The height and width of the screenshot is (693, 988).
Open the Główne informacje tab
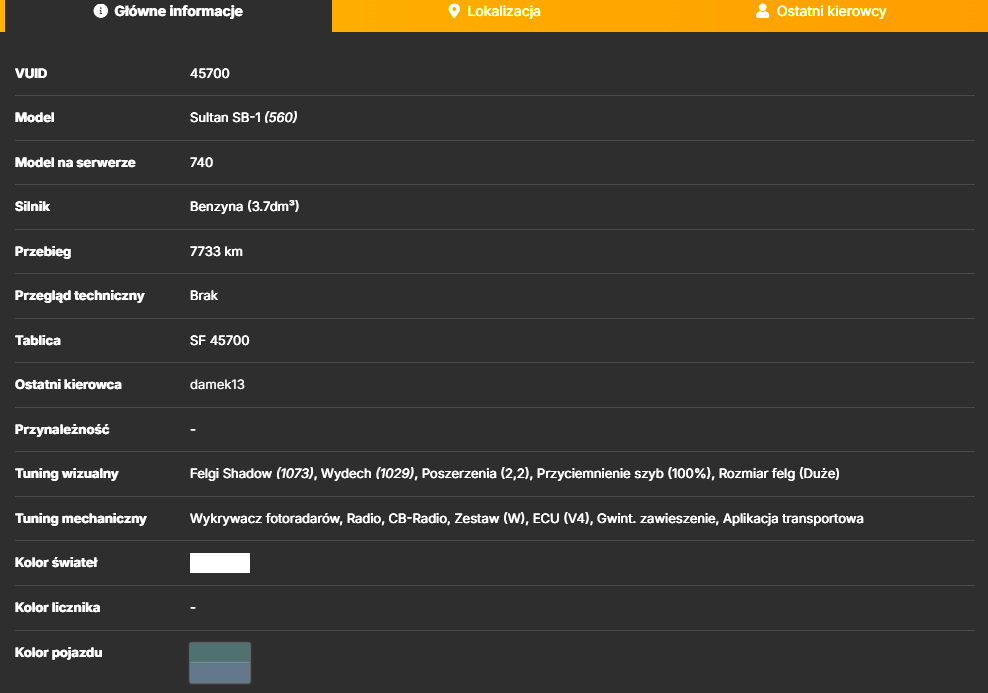[168, 15]
